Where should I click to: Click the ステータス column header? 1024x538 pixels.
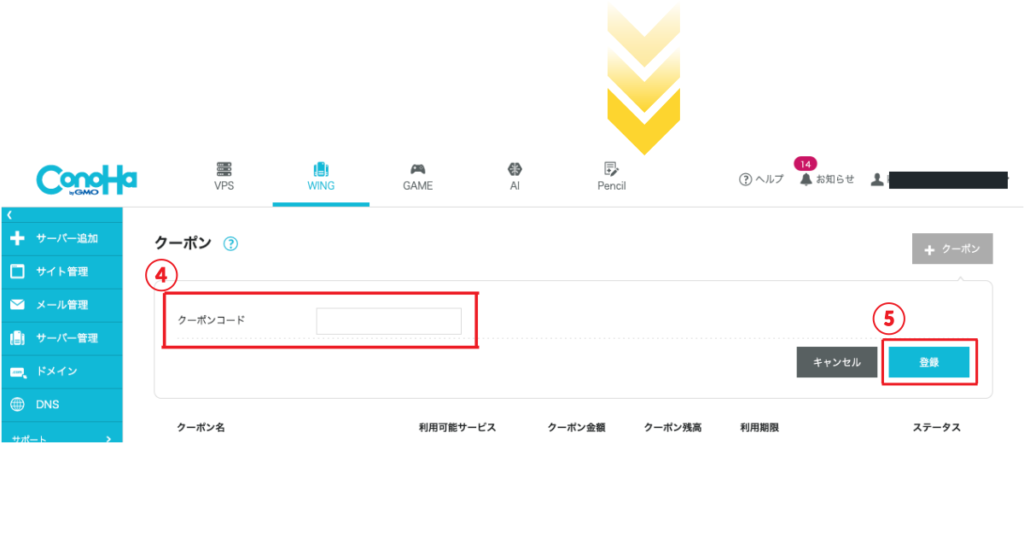pyautogui.click(x=936, y=427)
